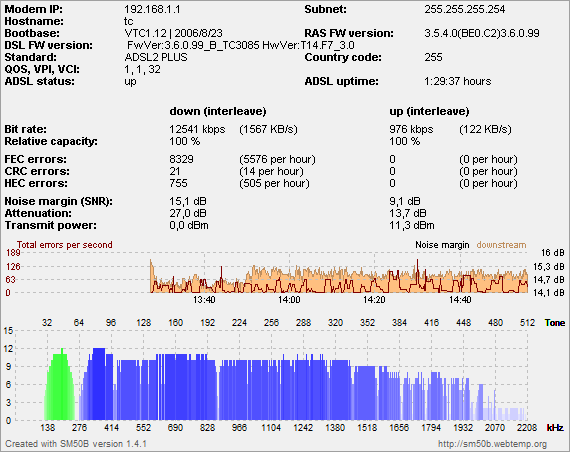This screenshot has height=452, width=570.
Task: Click the 138 kHz frequency label
Action: click(48, 428)
